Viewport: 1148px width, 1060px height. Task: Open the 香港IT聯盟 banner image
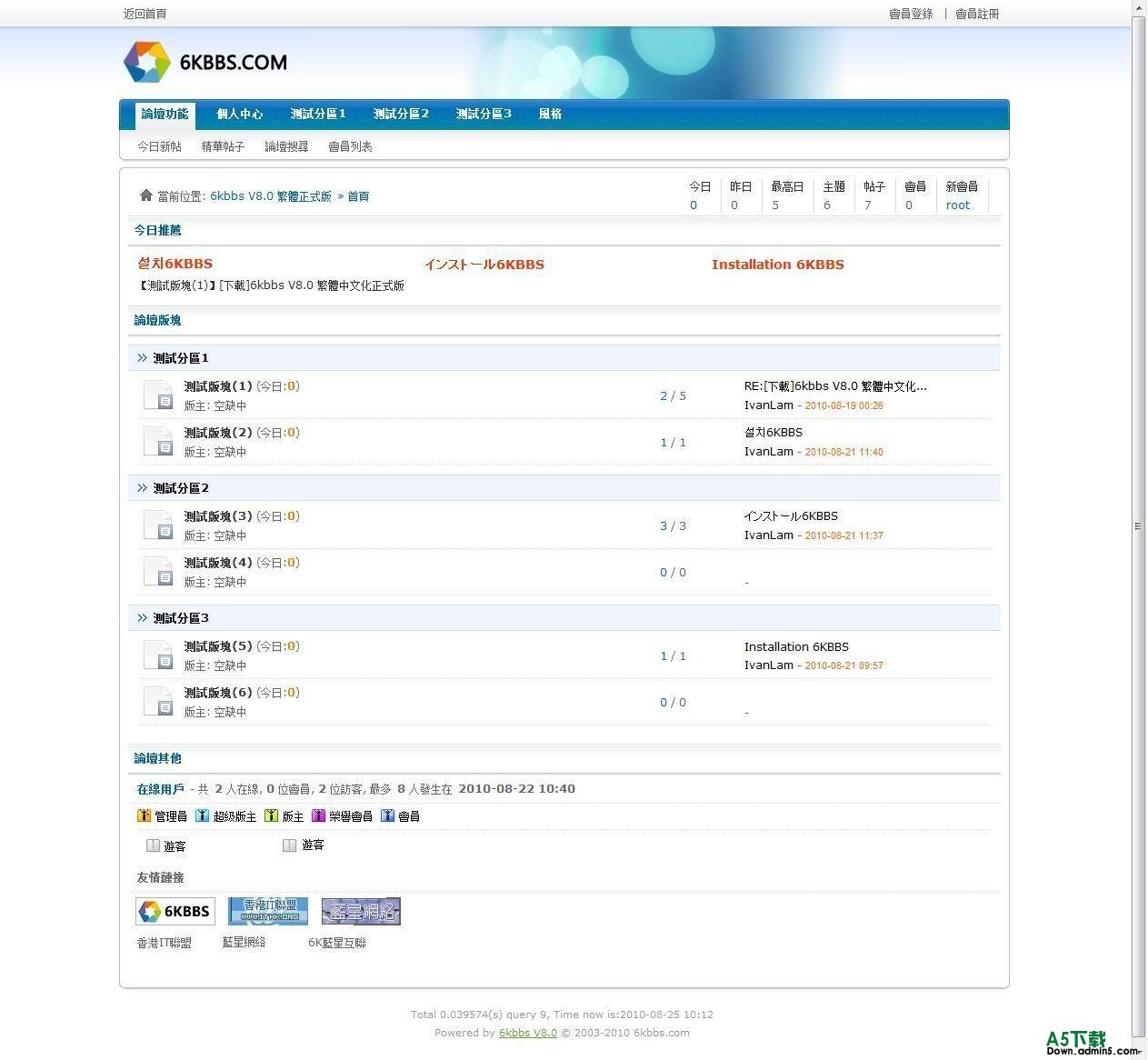(x=268, y=911)
